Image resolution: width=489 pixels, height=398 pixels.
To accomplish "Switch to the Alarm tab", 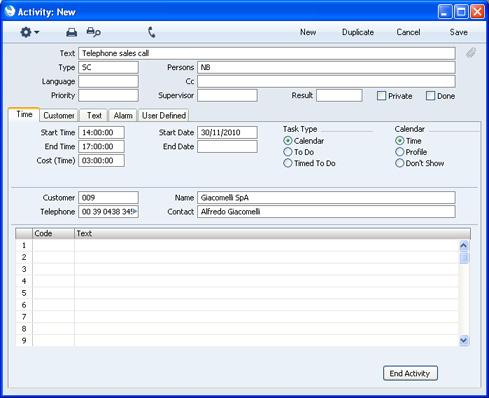I will coord(123,115).
